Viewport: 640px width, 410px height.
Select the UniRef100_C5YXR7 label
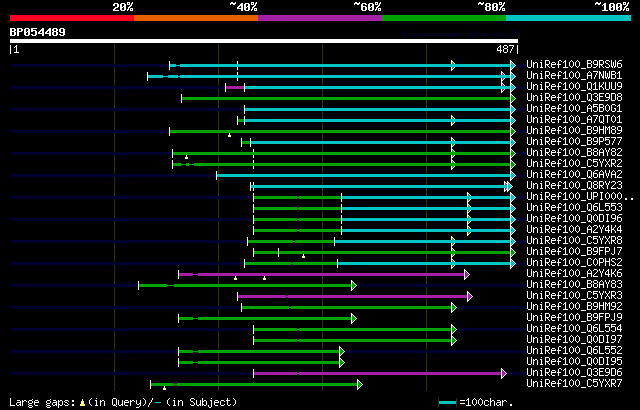[x=574, y=384]
